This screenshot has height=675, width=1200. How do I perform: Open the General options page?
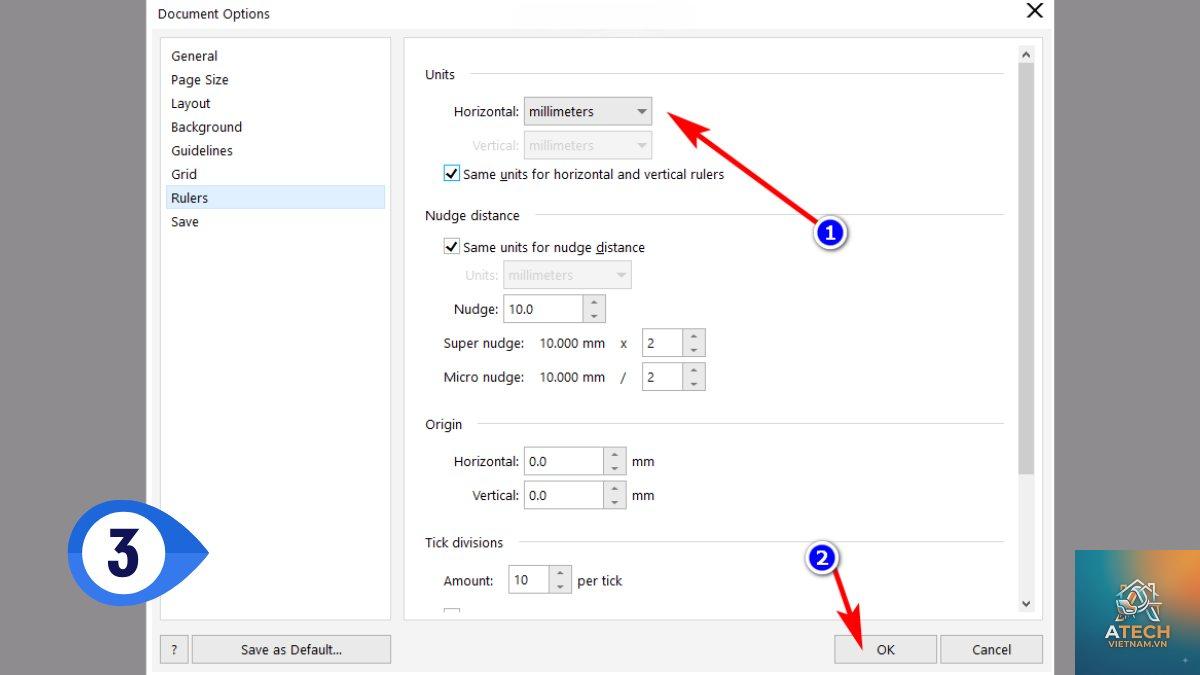[275, 56]
